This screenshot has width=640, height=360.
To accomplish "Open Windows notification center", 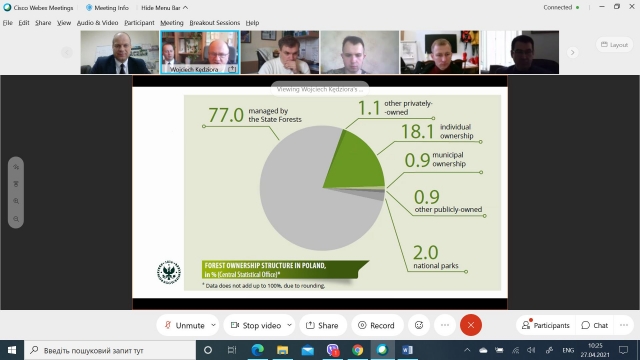I will point(623,350).
